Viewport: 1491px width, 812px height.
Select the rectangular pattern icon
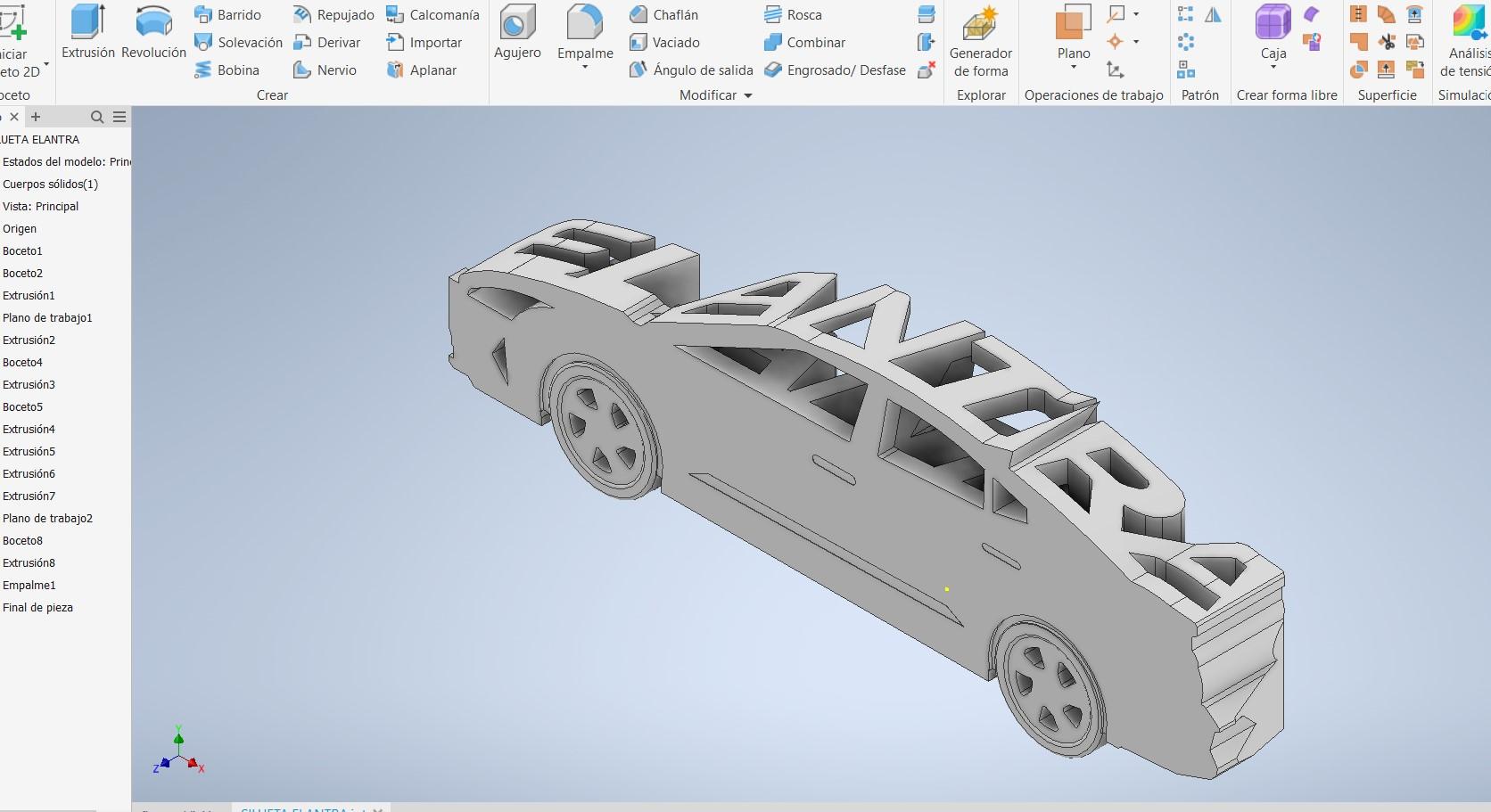tap(1185, 14)
